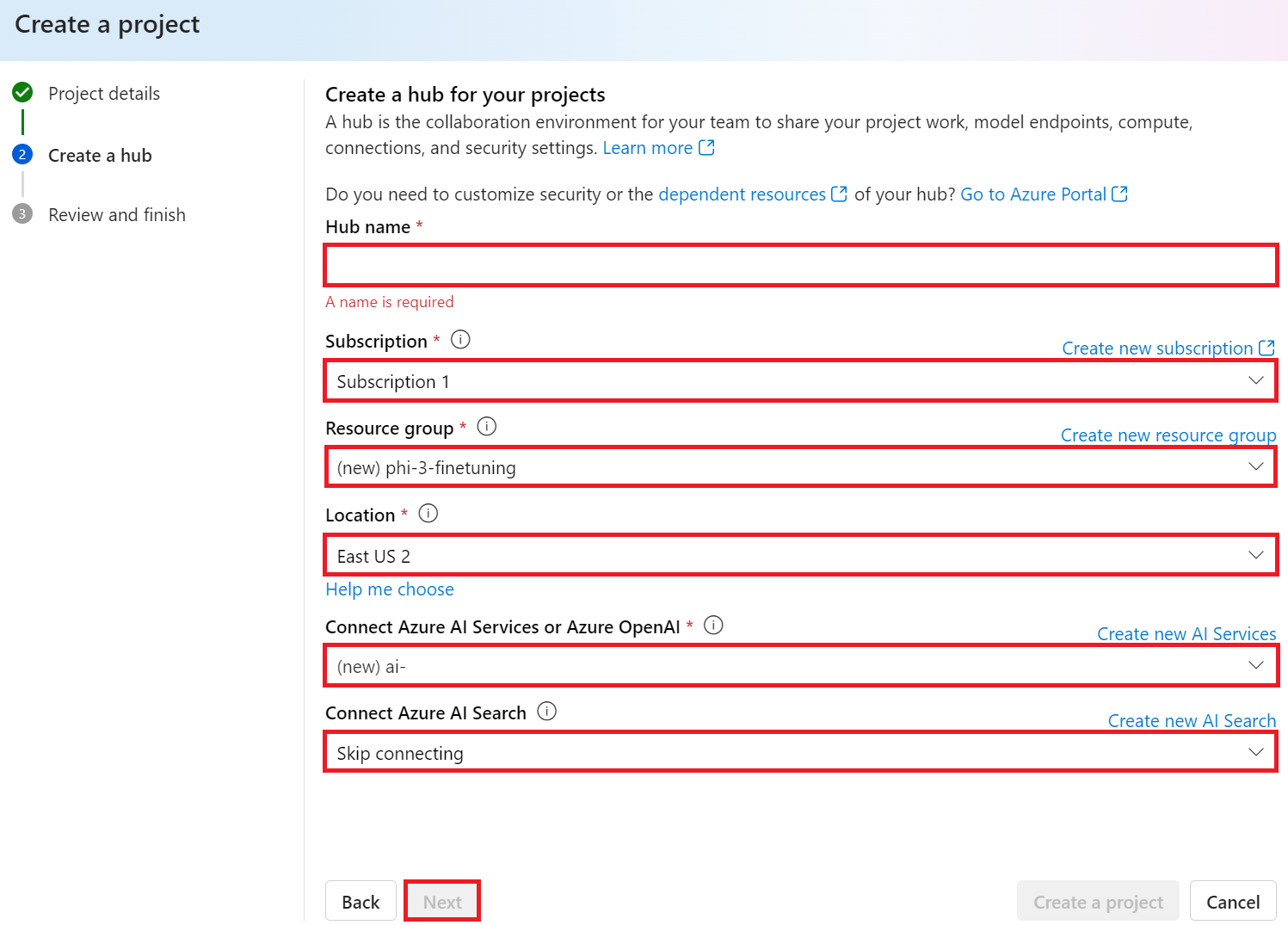Open the dependent resources link
Screen dimensions: 1288x925
click(742, 194)
